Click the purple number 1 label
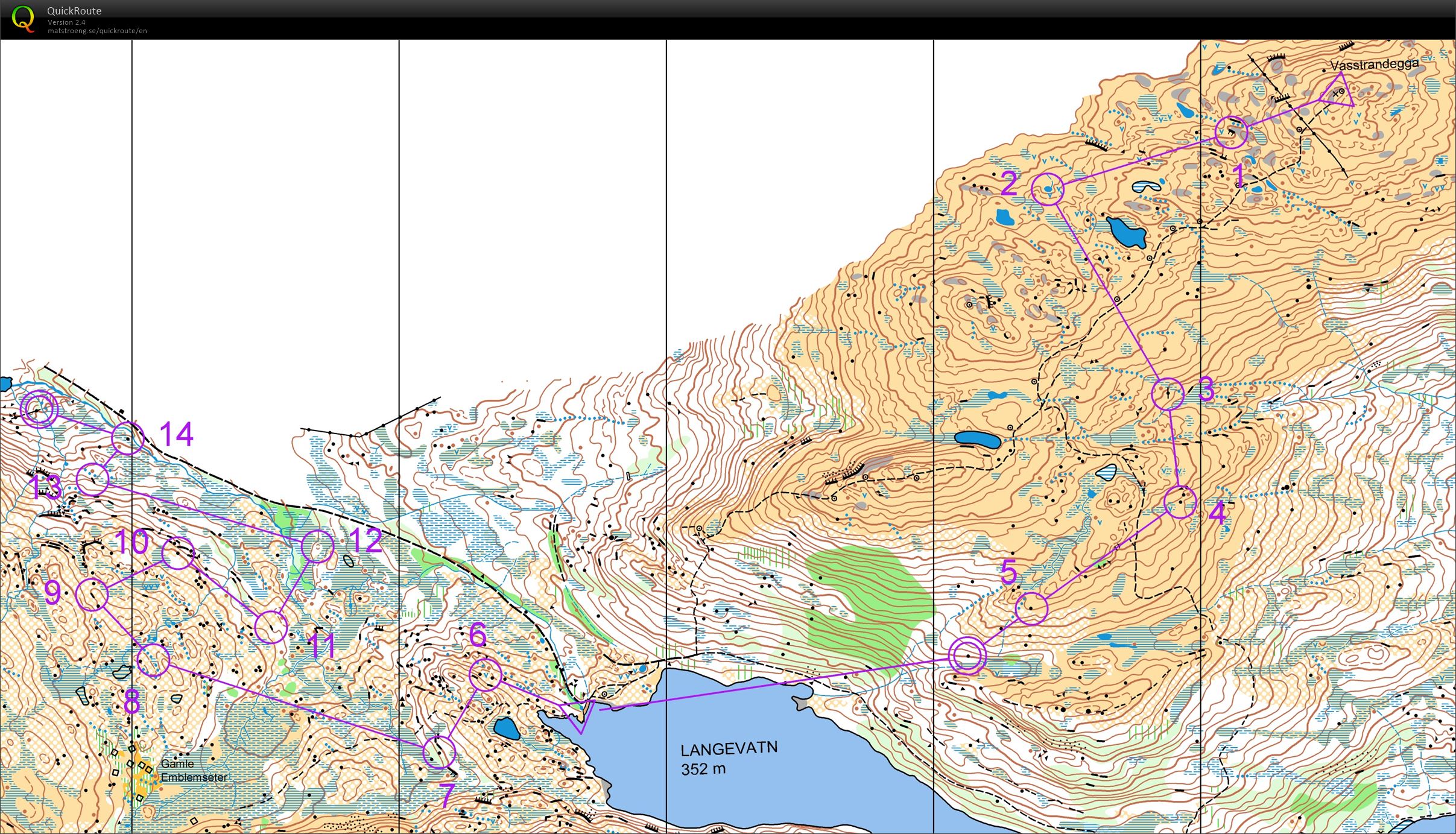Image resolution: width=1456 pixels, height=834 pixels. click(1238, 176)
